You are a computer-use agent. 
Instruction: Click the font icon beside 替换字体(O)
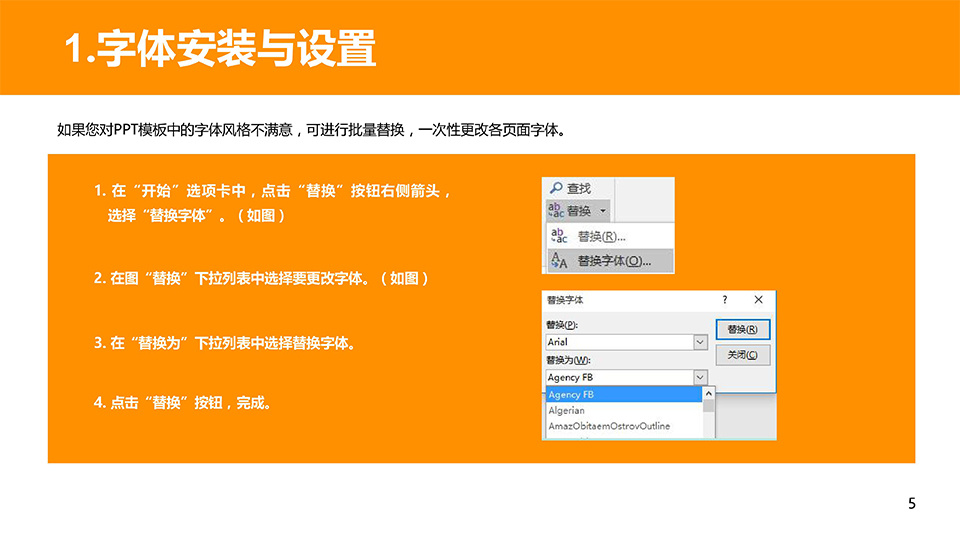pyautogui.click(x=560, y=261)
